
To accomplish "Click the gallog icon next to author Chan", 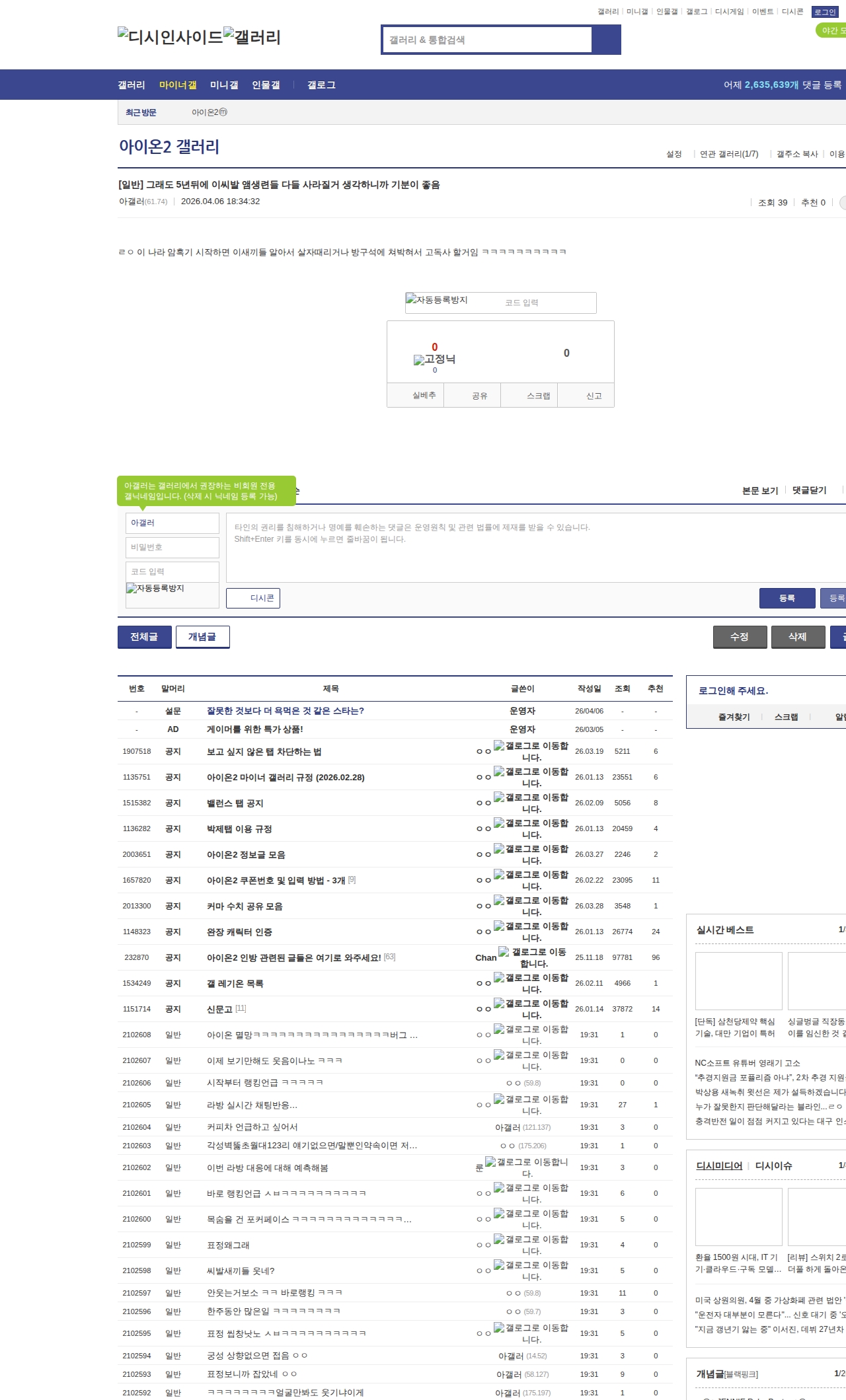I will point(504,952).
